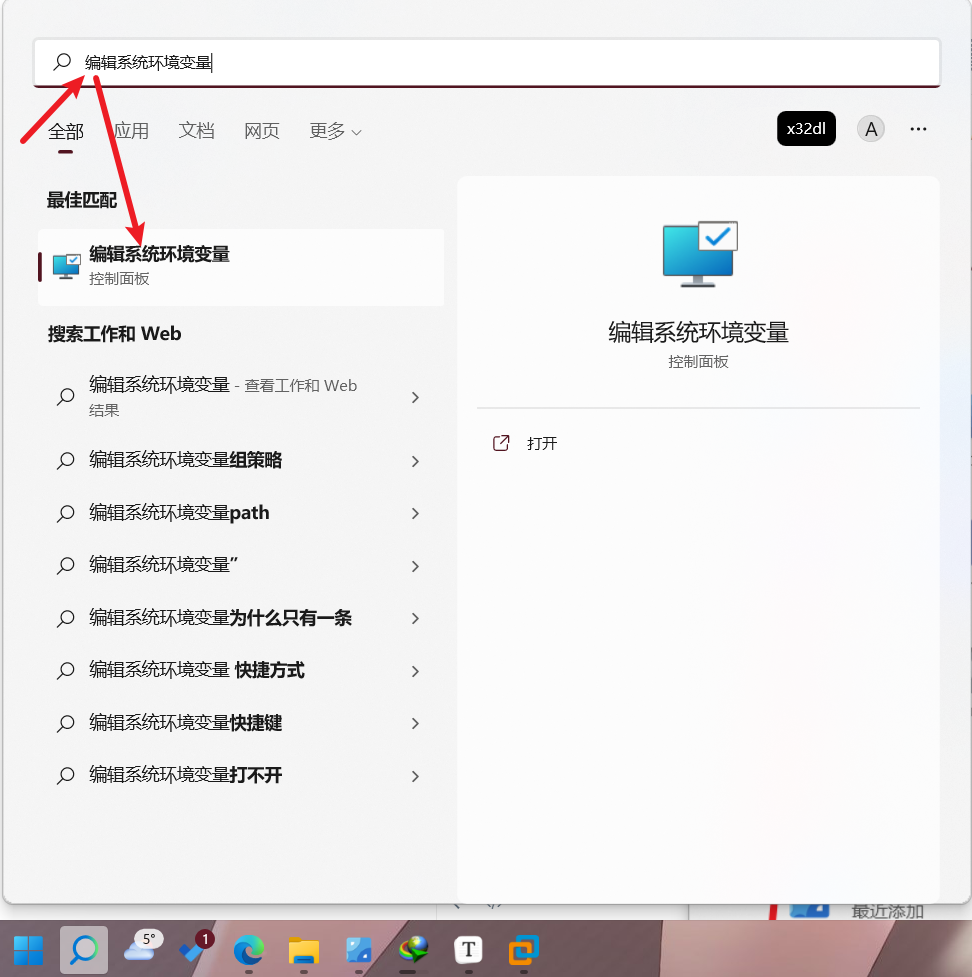Expand chevron next to 打不开 suggestion

[416, 776]
